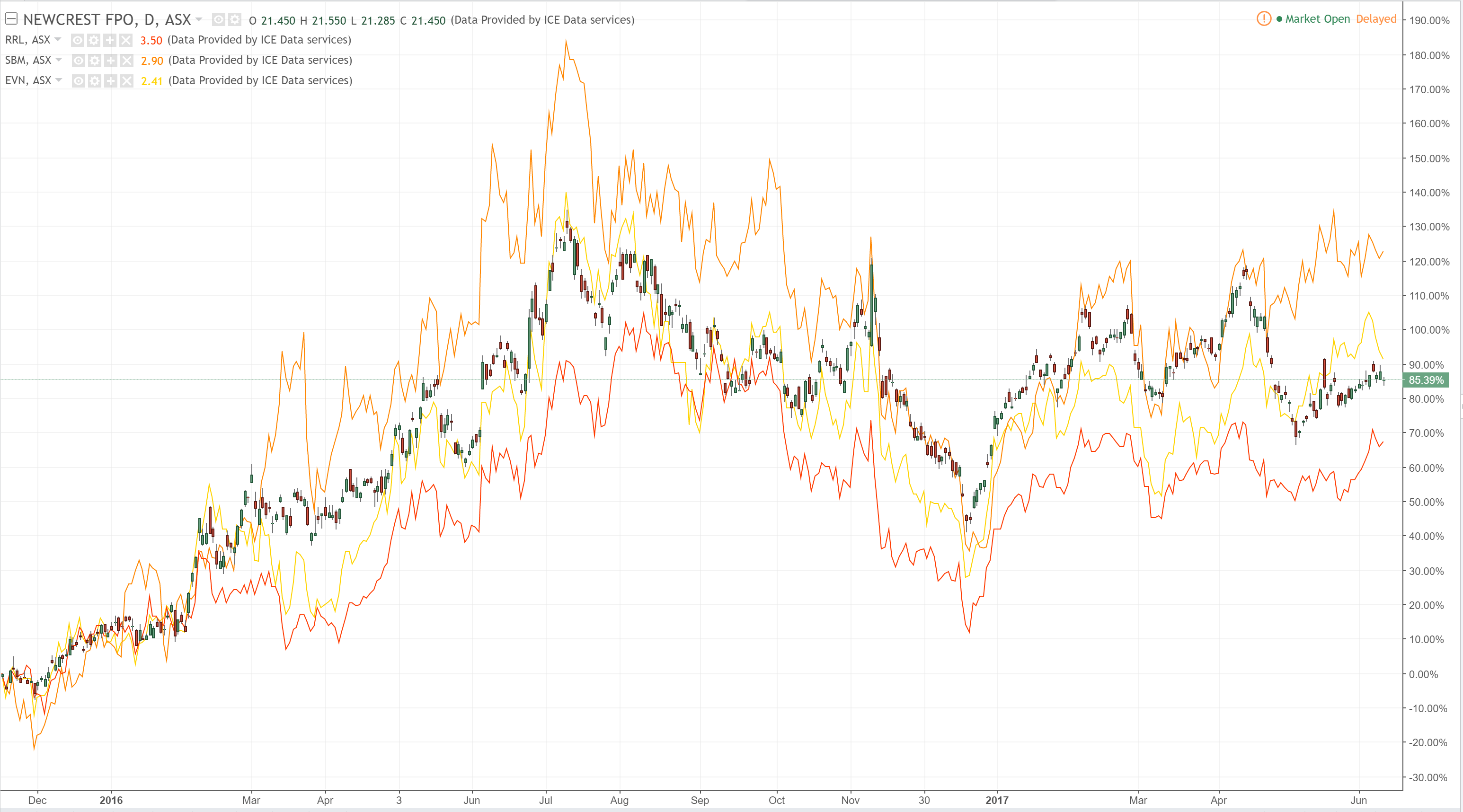Open settings gear for NEWCREST FPO series
The image size is (1463, 812).
point(235,20)
